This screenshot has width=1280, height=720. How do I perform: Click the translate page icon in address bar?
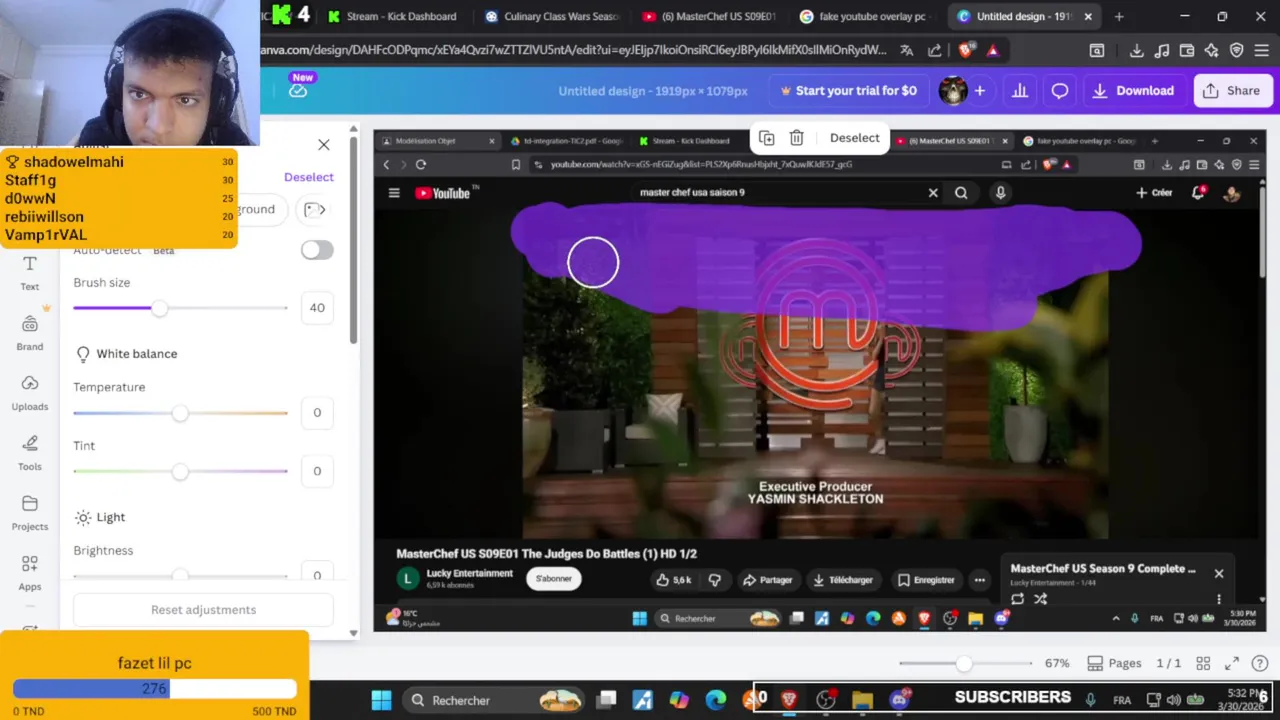click(906, 50)
